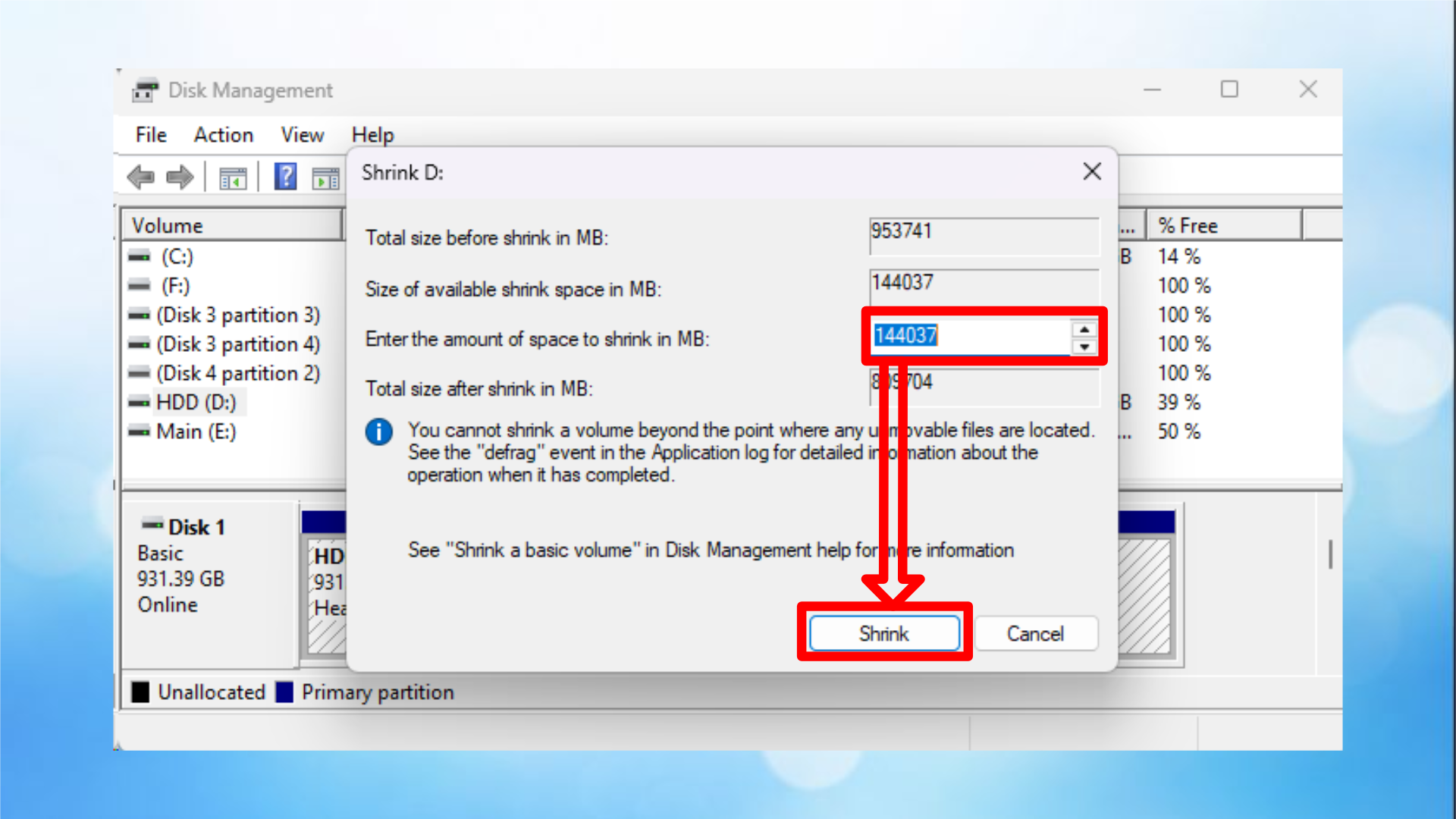This screenshot has height=819, width=1456.
Task: Increase shrink amount using the up spinner arrow
Action: click(x=1084, y=328)
